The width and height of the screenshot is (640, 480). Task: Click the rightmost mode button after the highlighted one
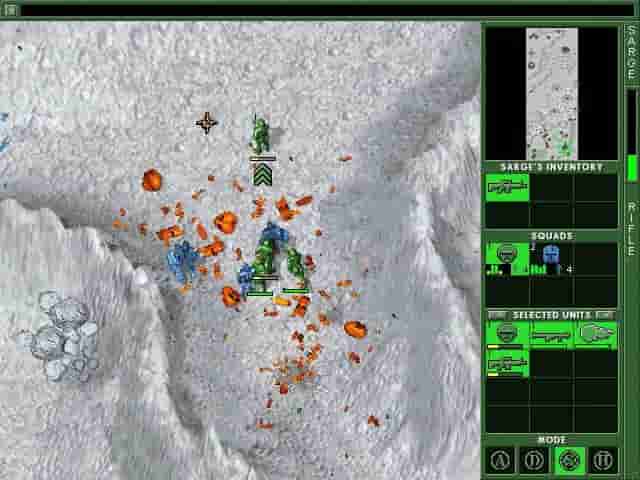(x=603, y=460)
